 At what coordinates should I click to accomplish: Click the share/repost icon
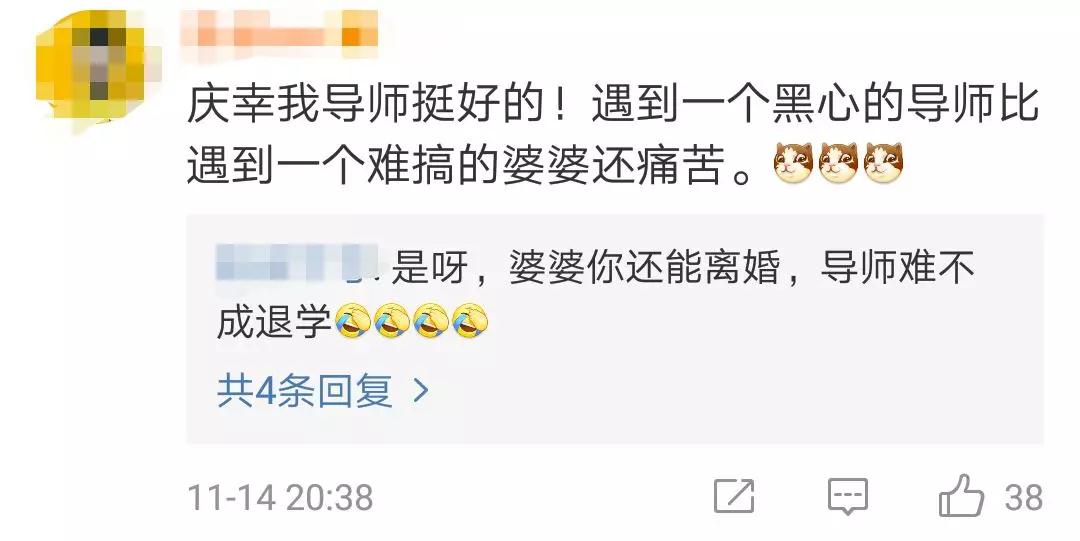pos(734,496)
